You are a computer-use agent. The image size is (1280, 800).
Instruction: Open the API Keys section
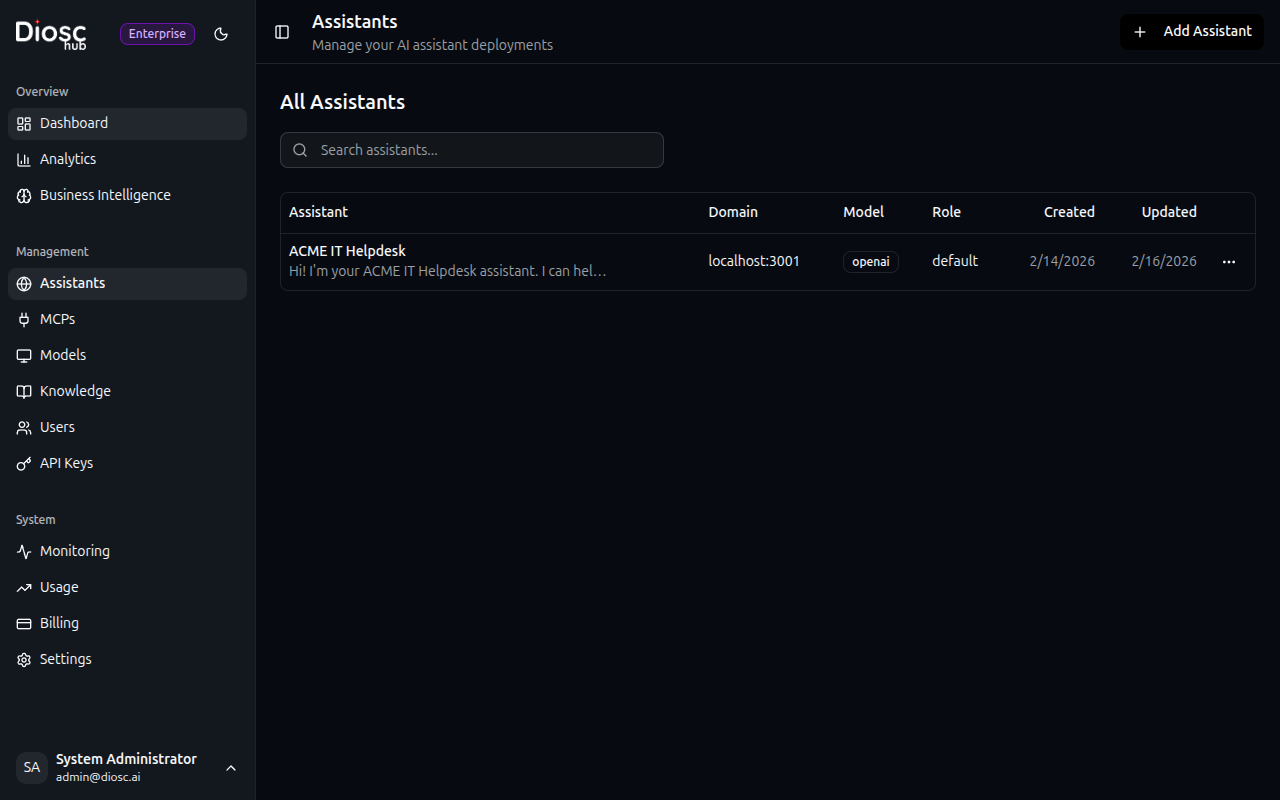click(x=66, y=462)
